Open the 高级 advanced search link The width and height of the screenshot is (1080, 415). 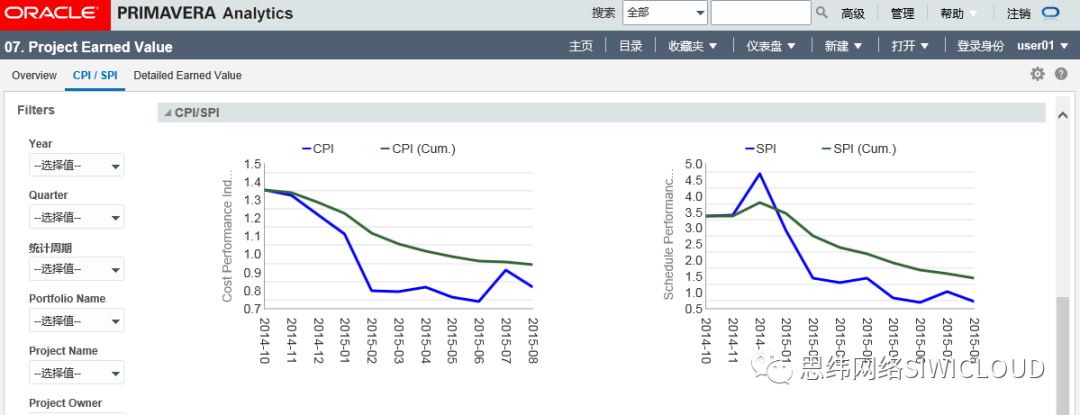tap(853, 13)
